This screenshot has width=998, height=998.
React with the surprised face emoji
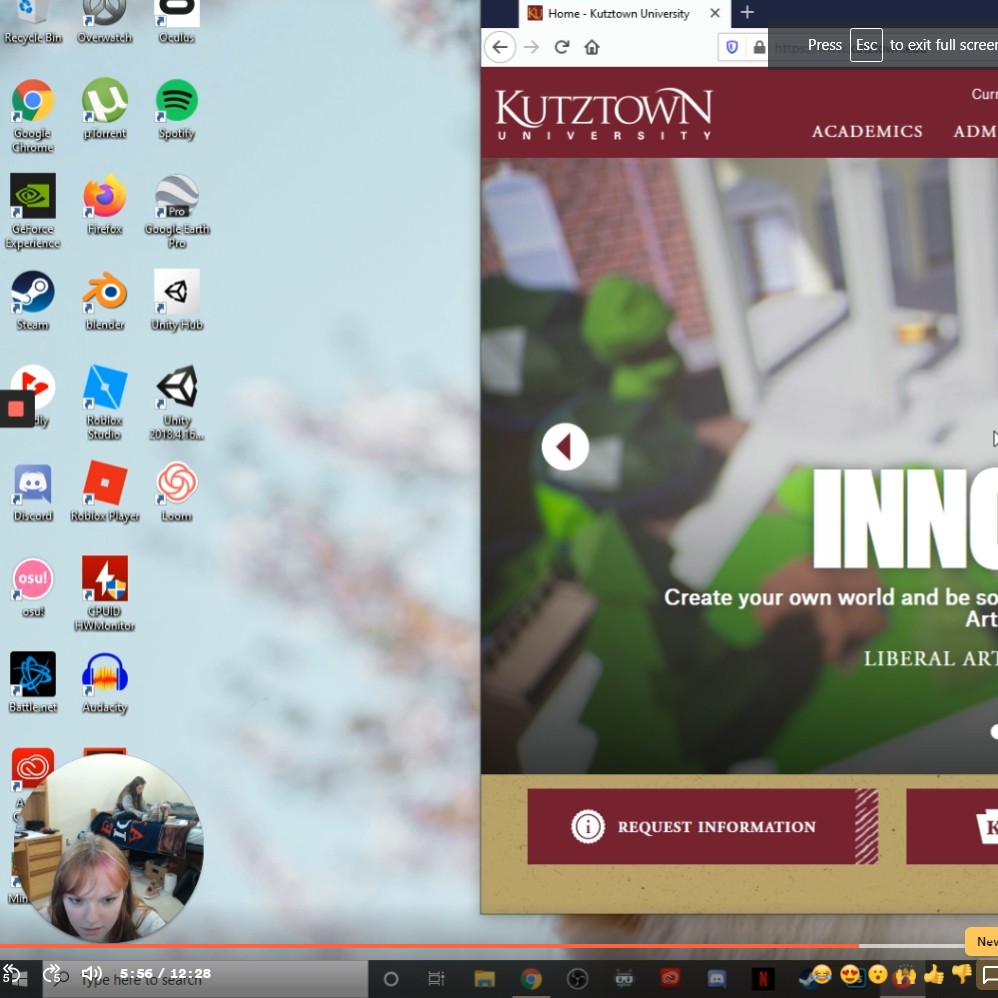(878, 973)
